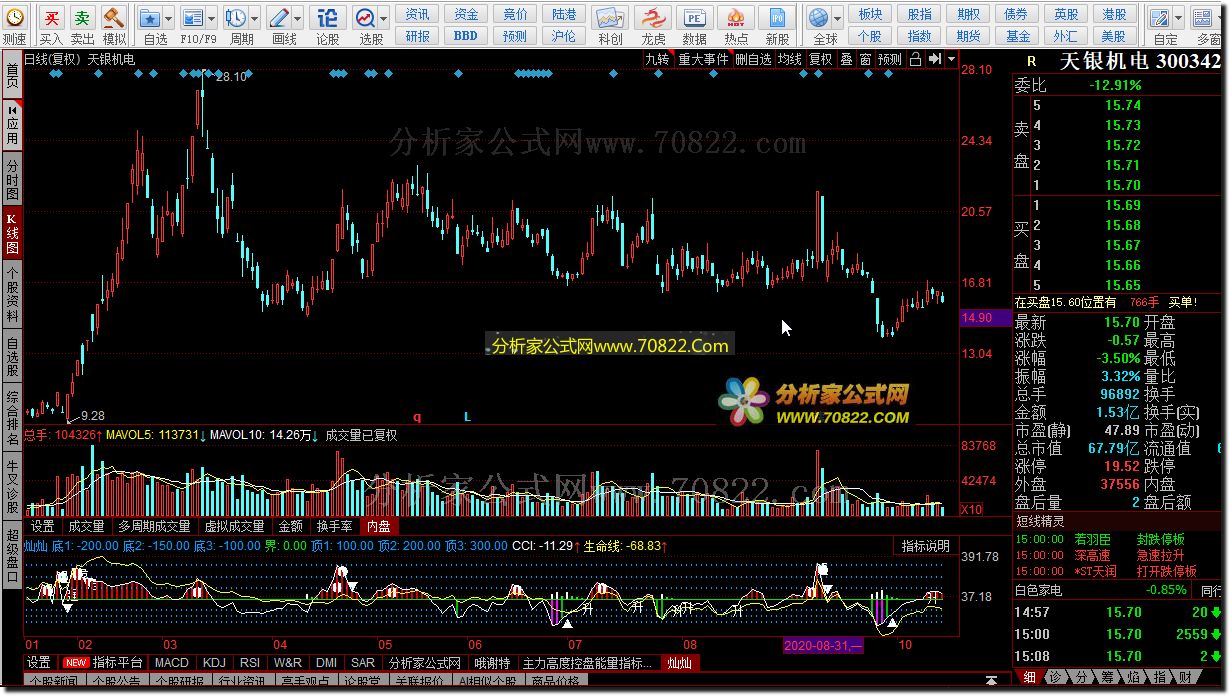Viewport: 1231px width, 696px height.
Task: Open the 全球 global markets globe icon
Action: coord(819,18)
